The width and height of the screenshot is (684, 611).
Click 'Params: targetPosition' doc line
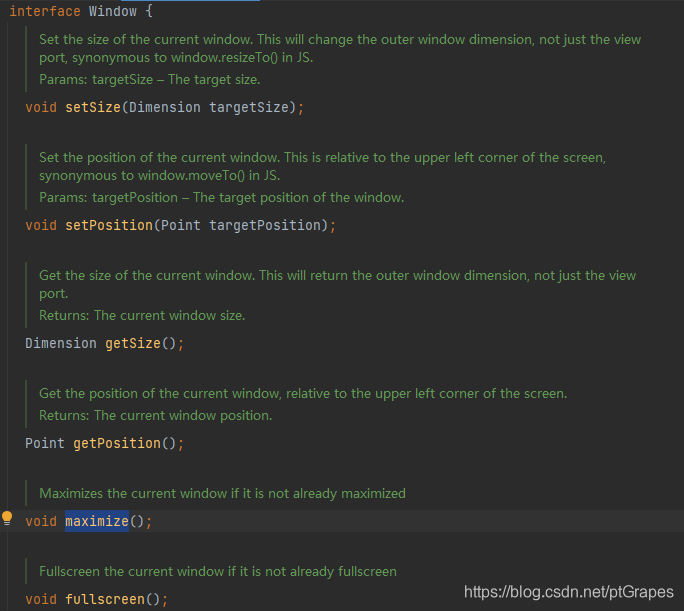pyautogui.click(x=222, y=198)
